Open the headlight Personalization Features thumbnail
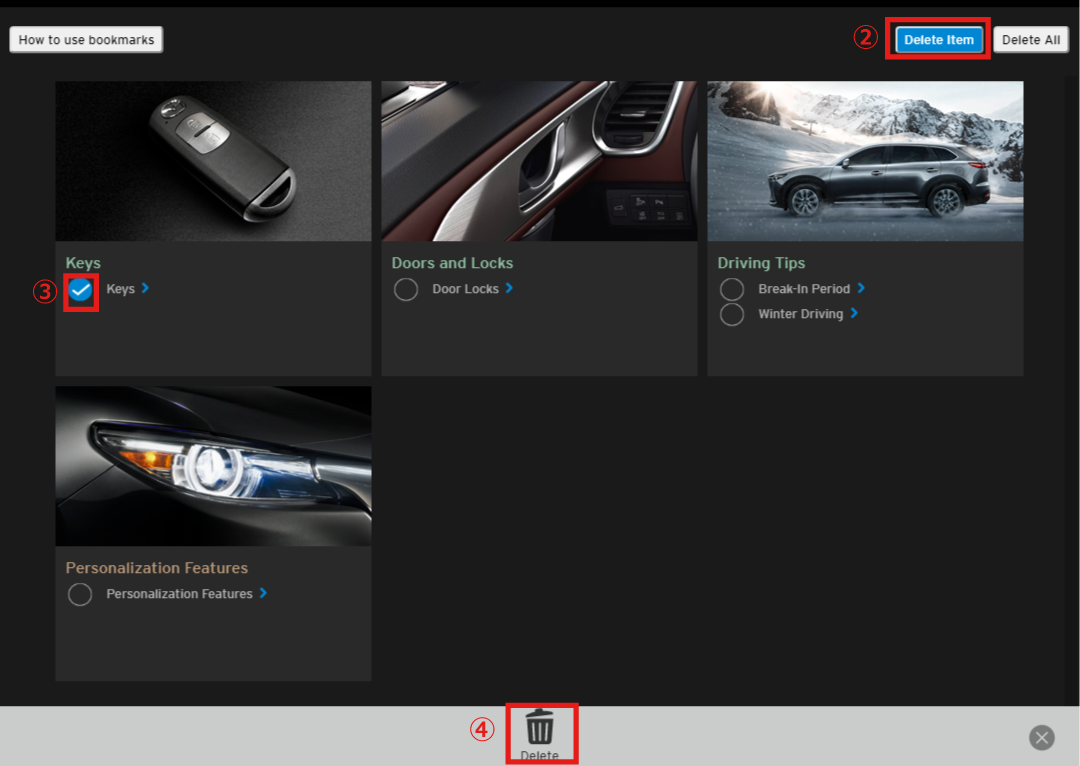Image resolution: width=1080 pixels, height=766 pixels. tap(213, 466)
